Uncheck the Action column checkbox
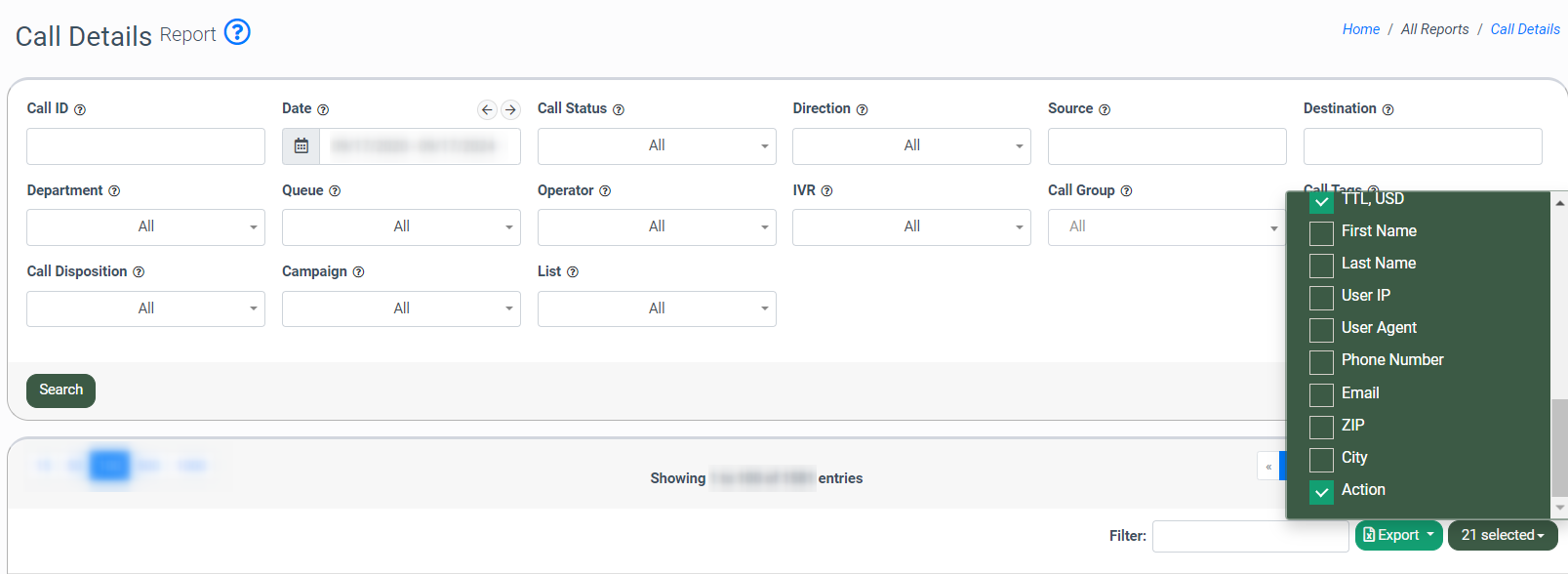This screenshot has height=574, width=1568. coord(1321,492)
